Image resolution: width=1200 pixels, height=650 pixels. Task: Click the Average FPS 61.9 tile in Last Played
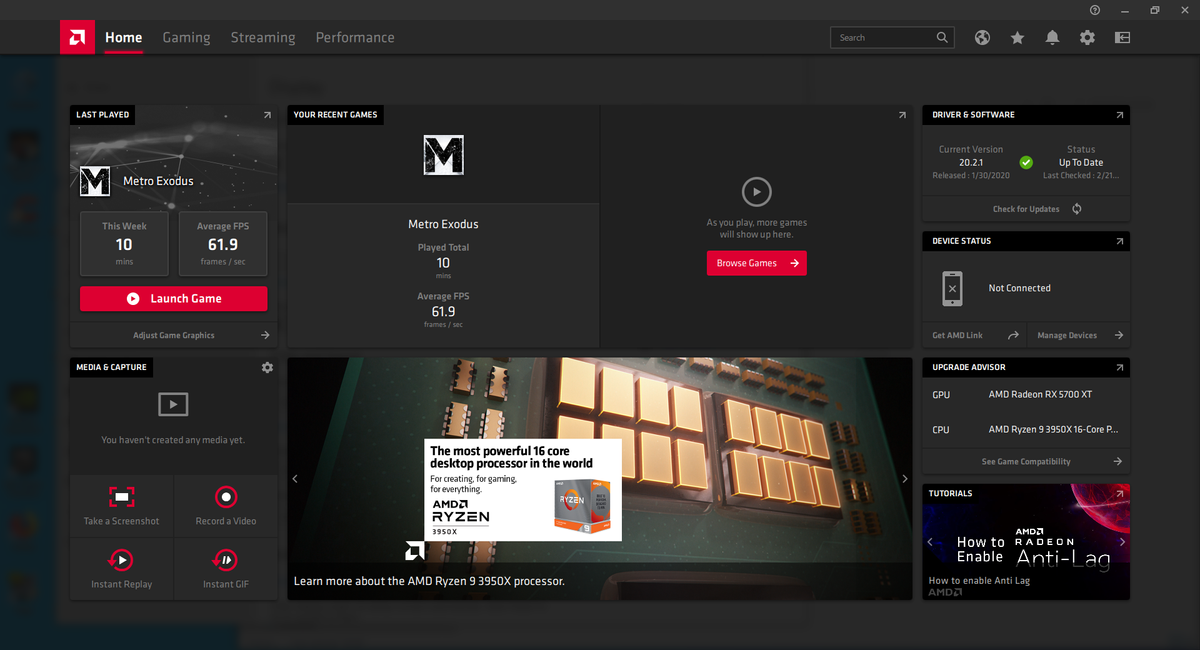point(223,244)
